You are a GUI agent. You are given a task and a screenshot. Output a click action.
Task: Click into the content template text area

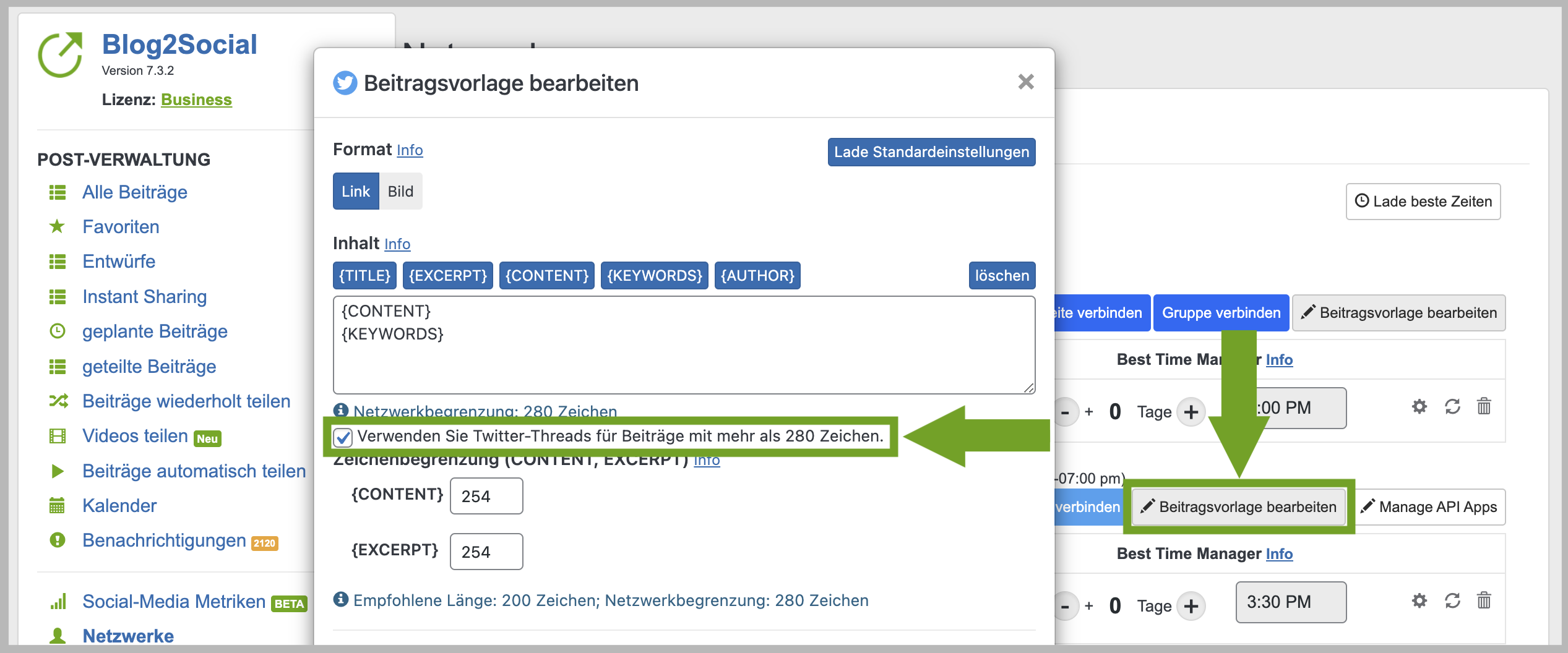coord(684,345)
